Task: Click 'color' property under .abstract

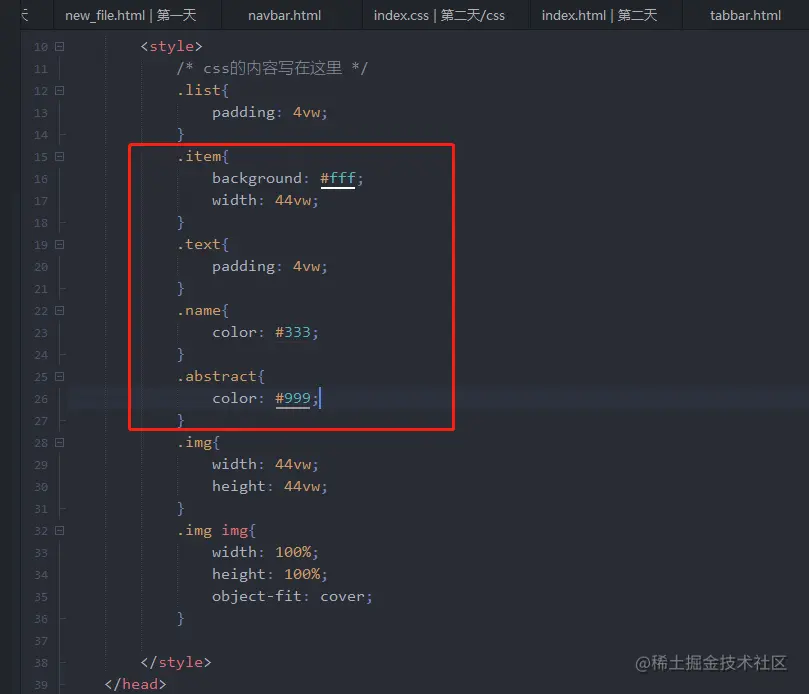Action: click(234, 398)
